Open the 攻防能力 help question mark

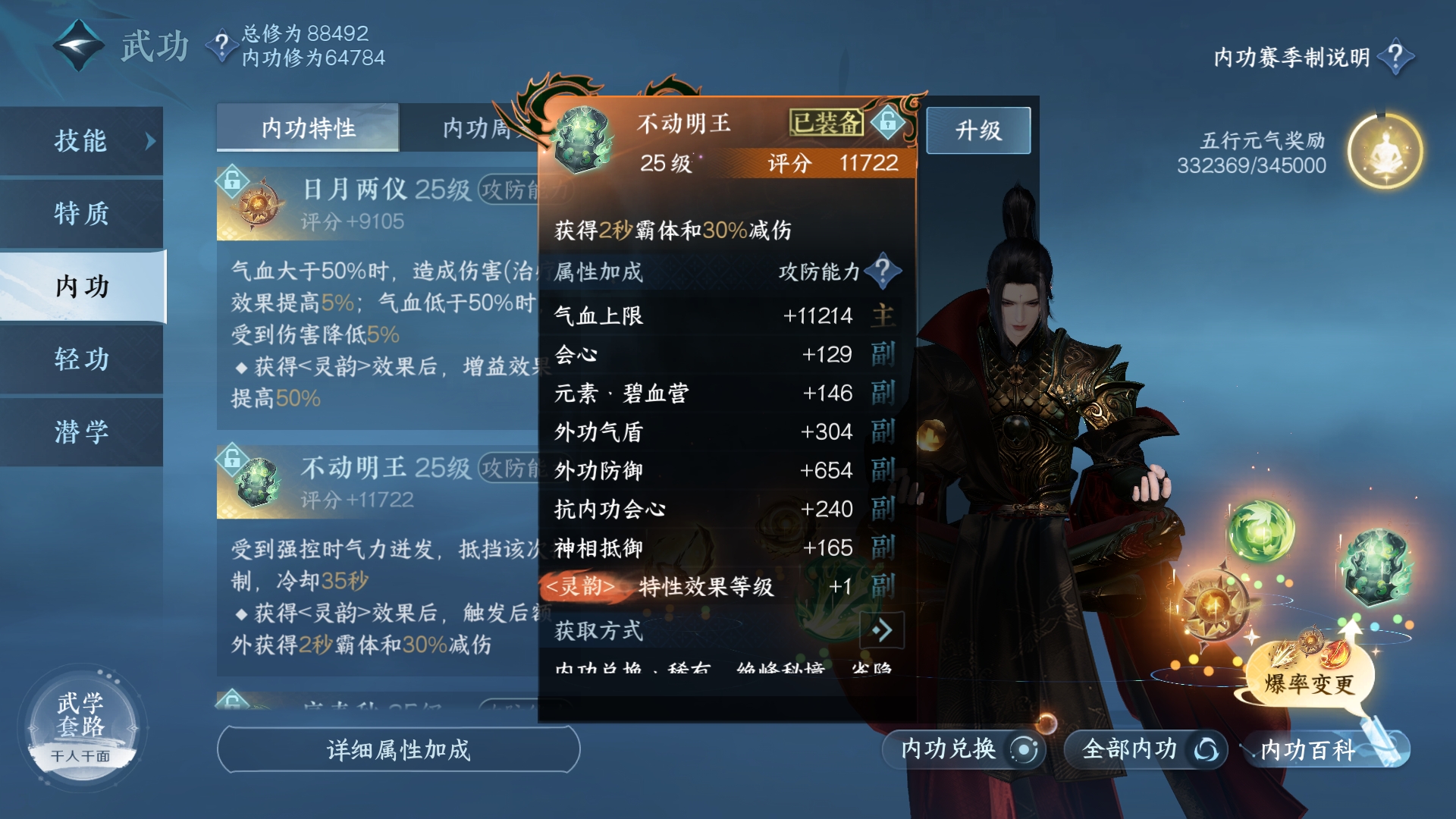pos(882,271)
